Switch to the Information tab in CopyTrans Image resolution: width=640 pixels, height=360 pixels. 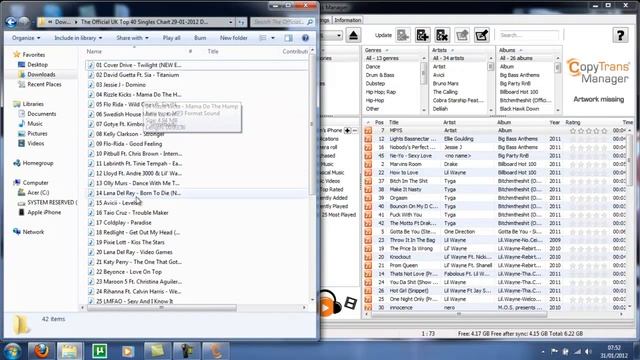click(347, 20)
